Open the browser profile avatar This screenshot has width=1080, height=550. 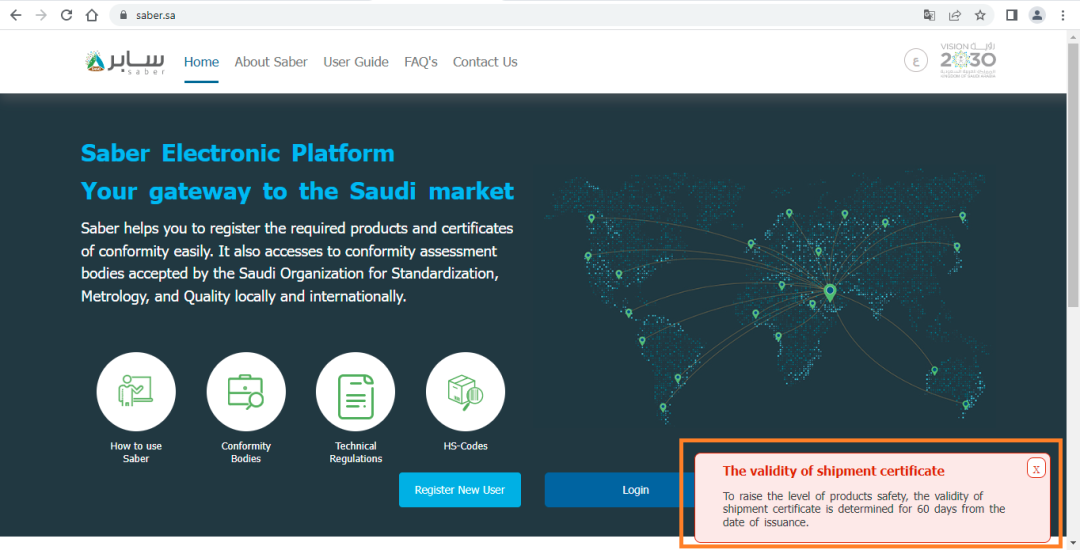click(x=1037, y=15)
